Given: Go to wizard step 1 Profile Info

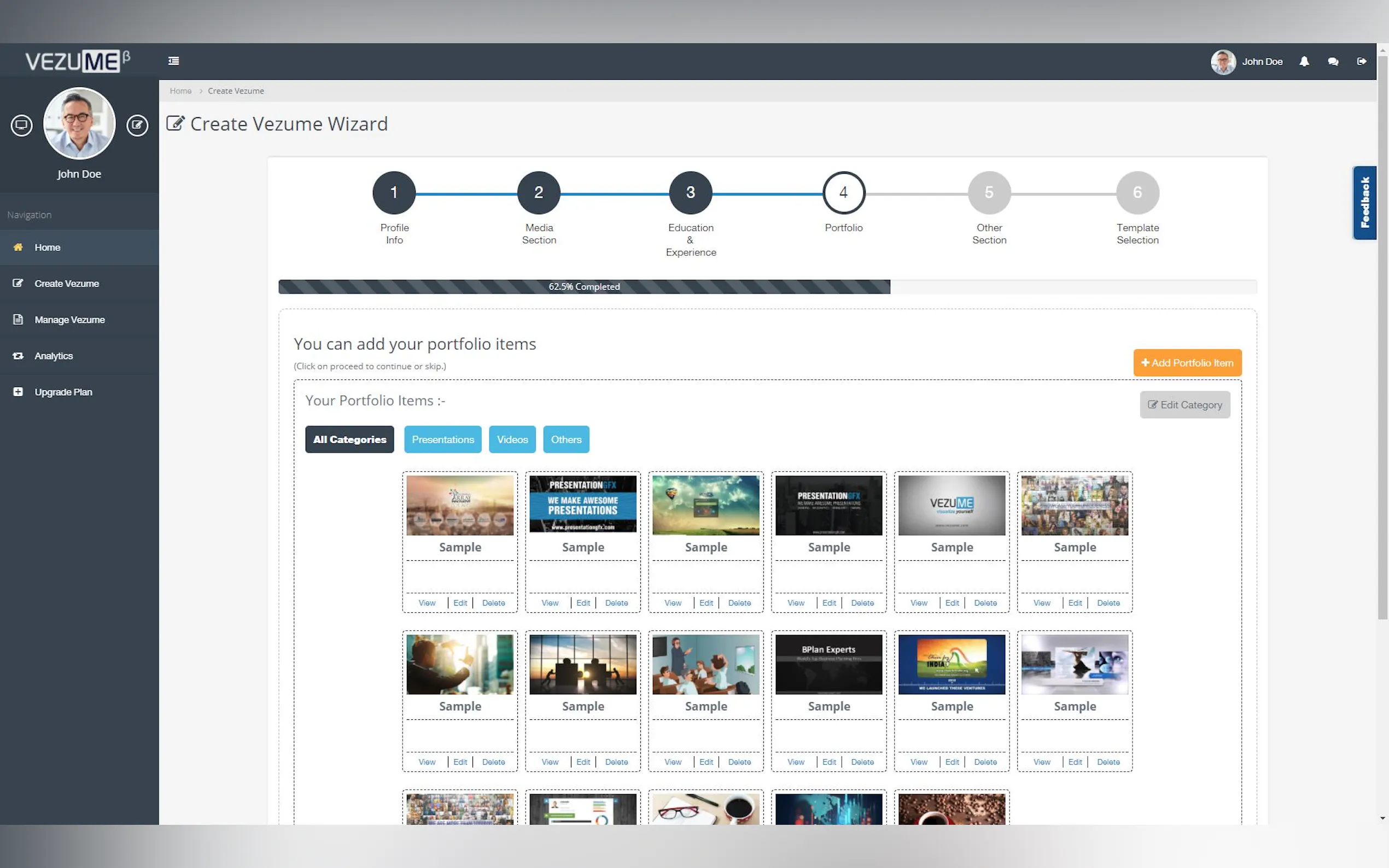Looking at the screenshot, I should 394,192.
